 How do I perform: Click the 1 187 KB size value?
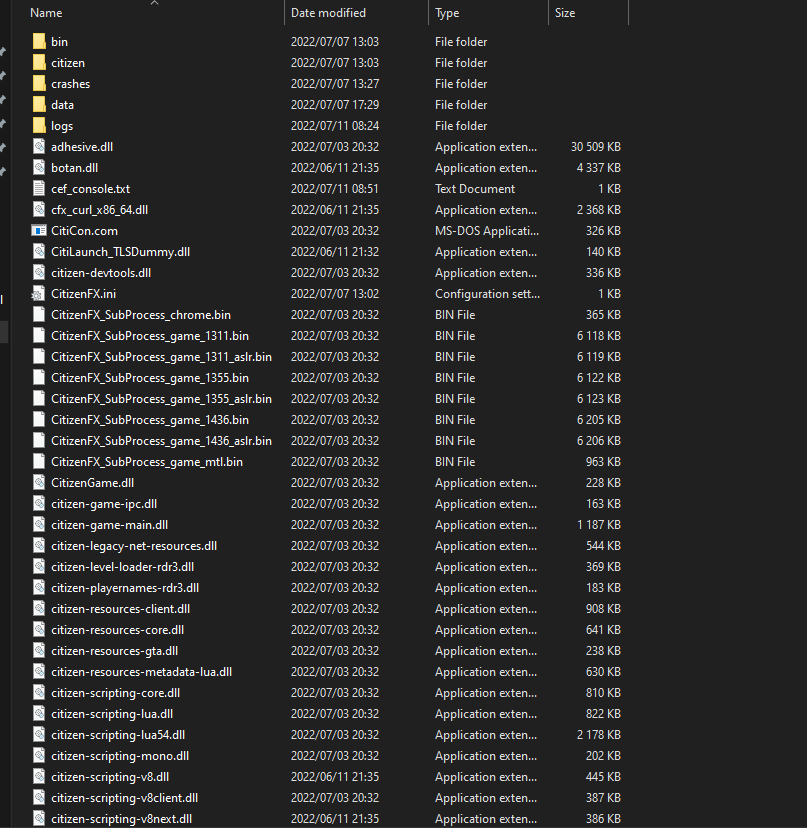coord(598,525)
